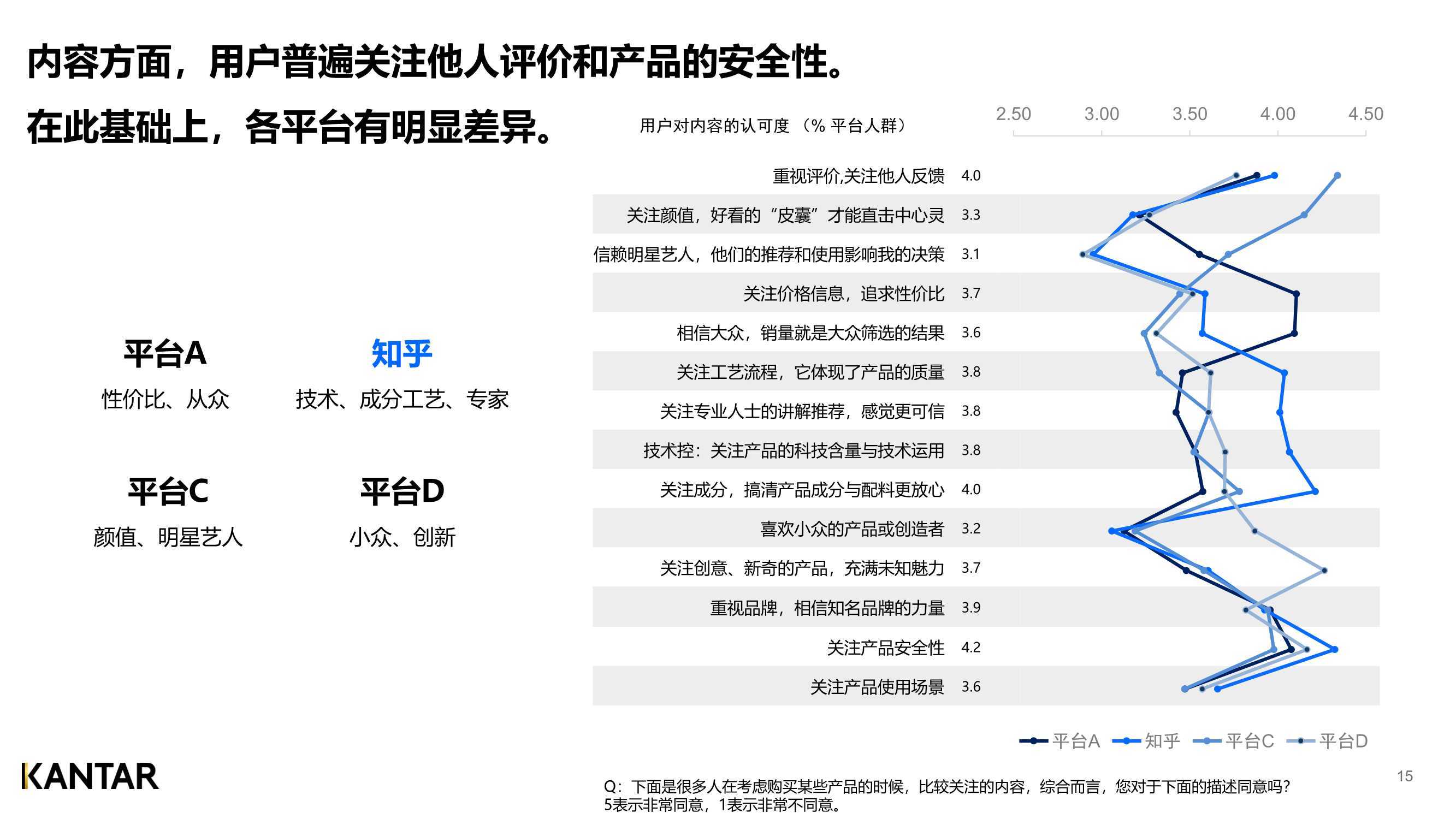Click the text 性价比、从众
Image resolution: width=1456 pixels, height=819 pixels.
[x=165, y=399]
